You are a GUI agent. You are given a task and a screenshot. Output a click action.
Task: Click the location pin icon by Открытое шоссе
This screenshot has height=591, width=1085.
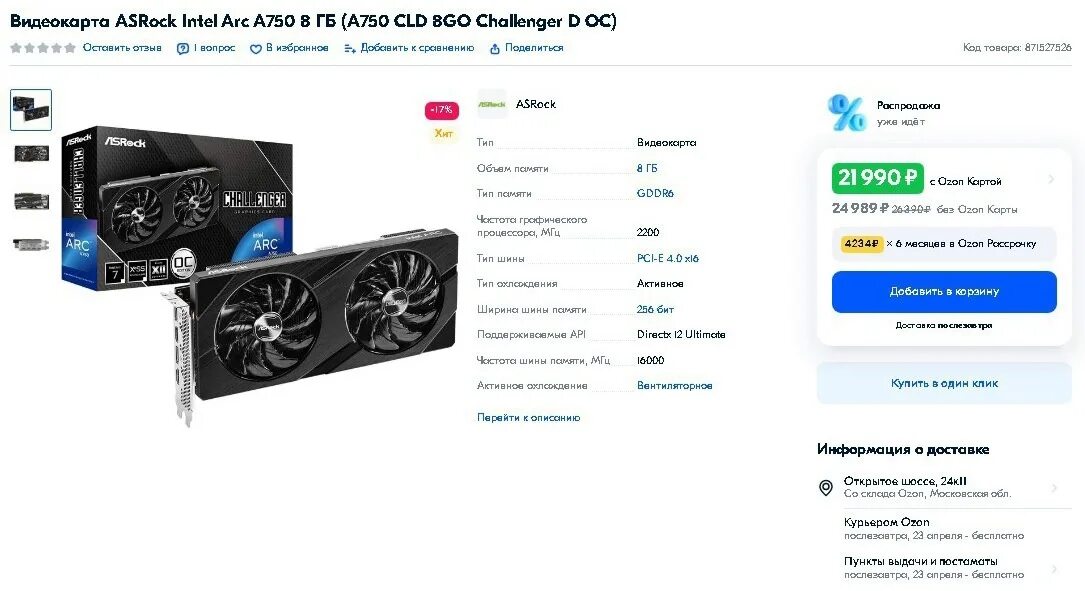pyautogui.click(x=826, y=488)
